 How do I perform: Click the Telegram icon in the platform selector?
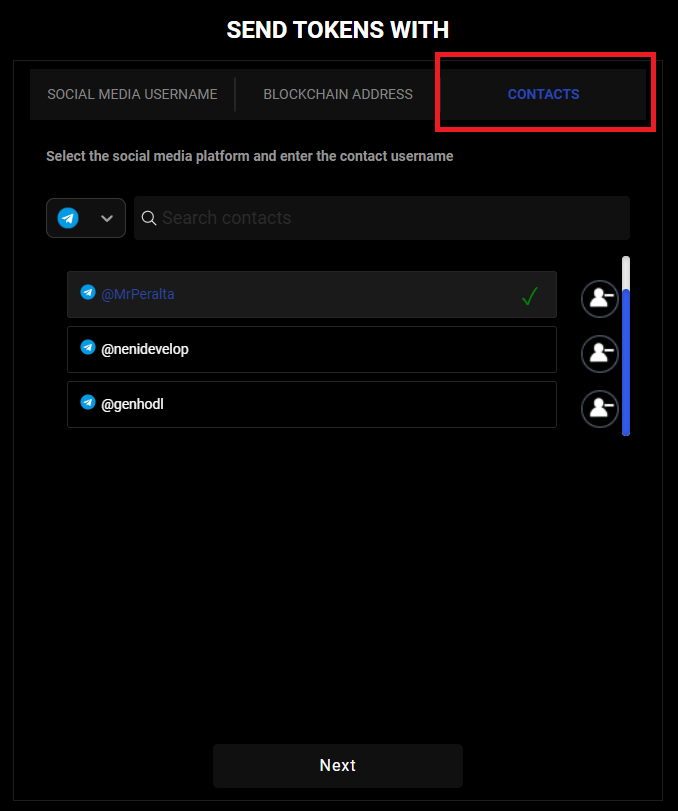68,218
